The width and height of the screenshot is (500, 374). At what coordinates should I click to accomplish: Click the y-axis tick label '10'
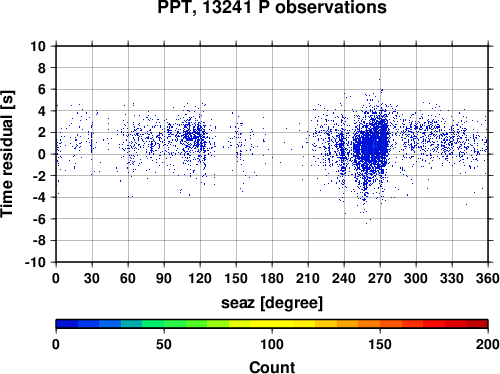(38, 46)
